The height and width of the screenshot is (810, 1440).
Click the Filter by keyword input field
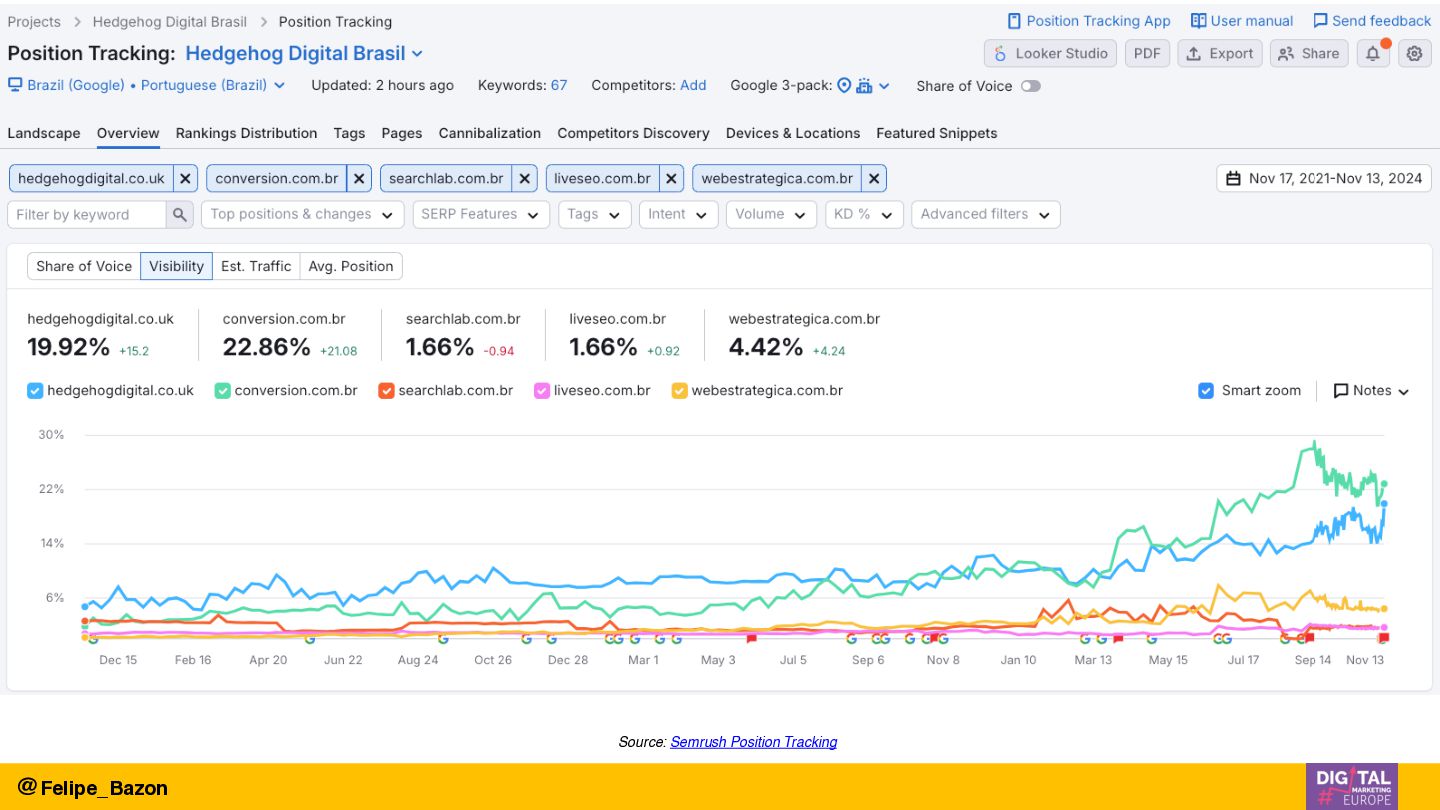click(x=87, y=214)
